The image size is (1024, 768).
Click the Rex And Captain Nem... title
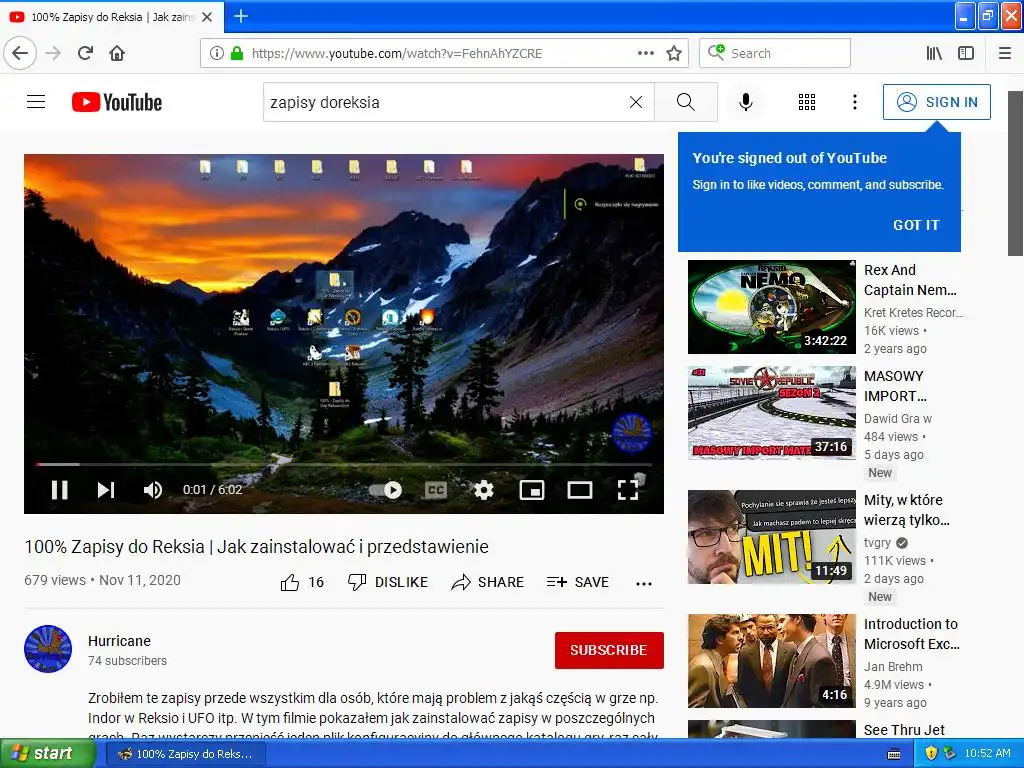pos(910,280)
